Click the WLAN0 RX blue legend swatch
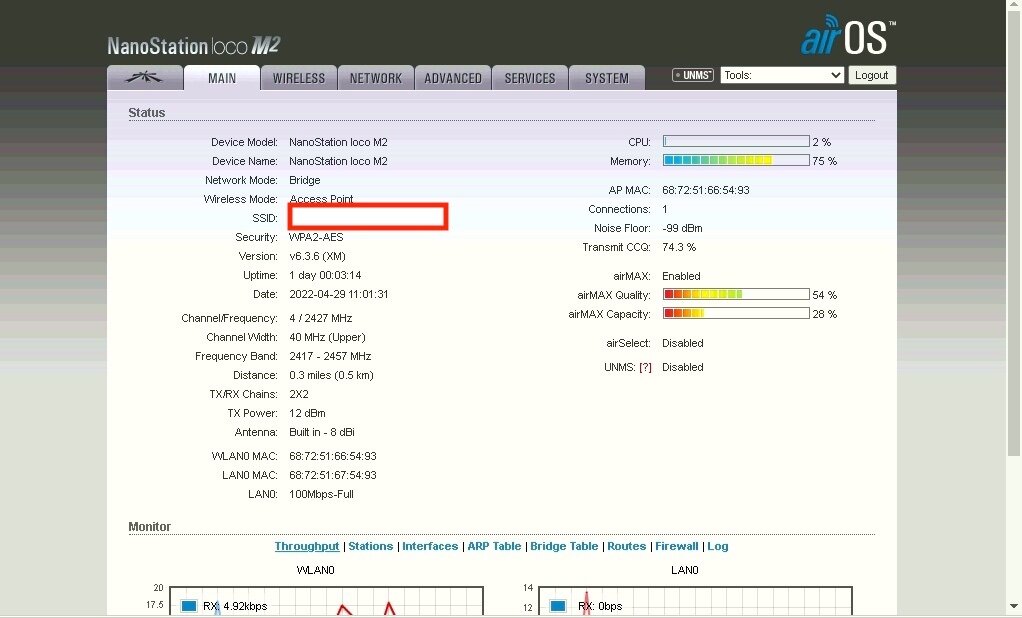 coord(189,606)
